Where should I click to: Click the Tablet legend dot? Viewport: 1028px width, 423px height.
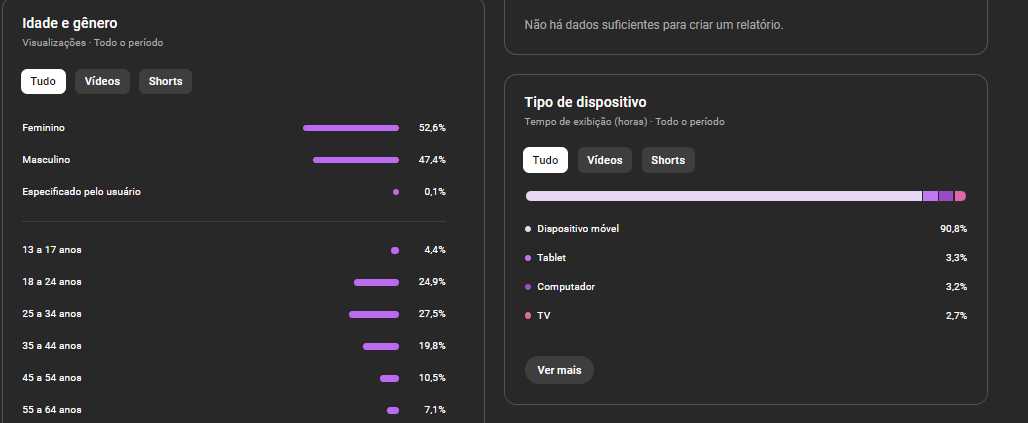click(x=528, y=258)
